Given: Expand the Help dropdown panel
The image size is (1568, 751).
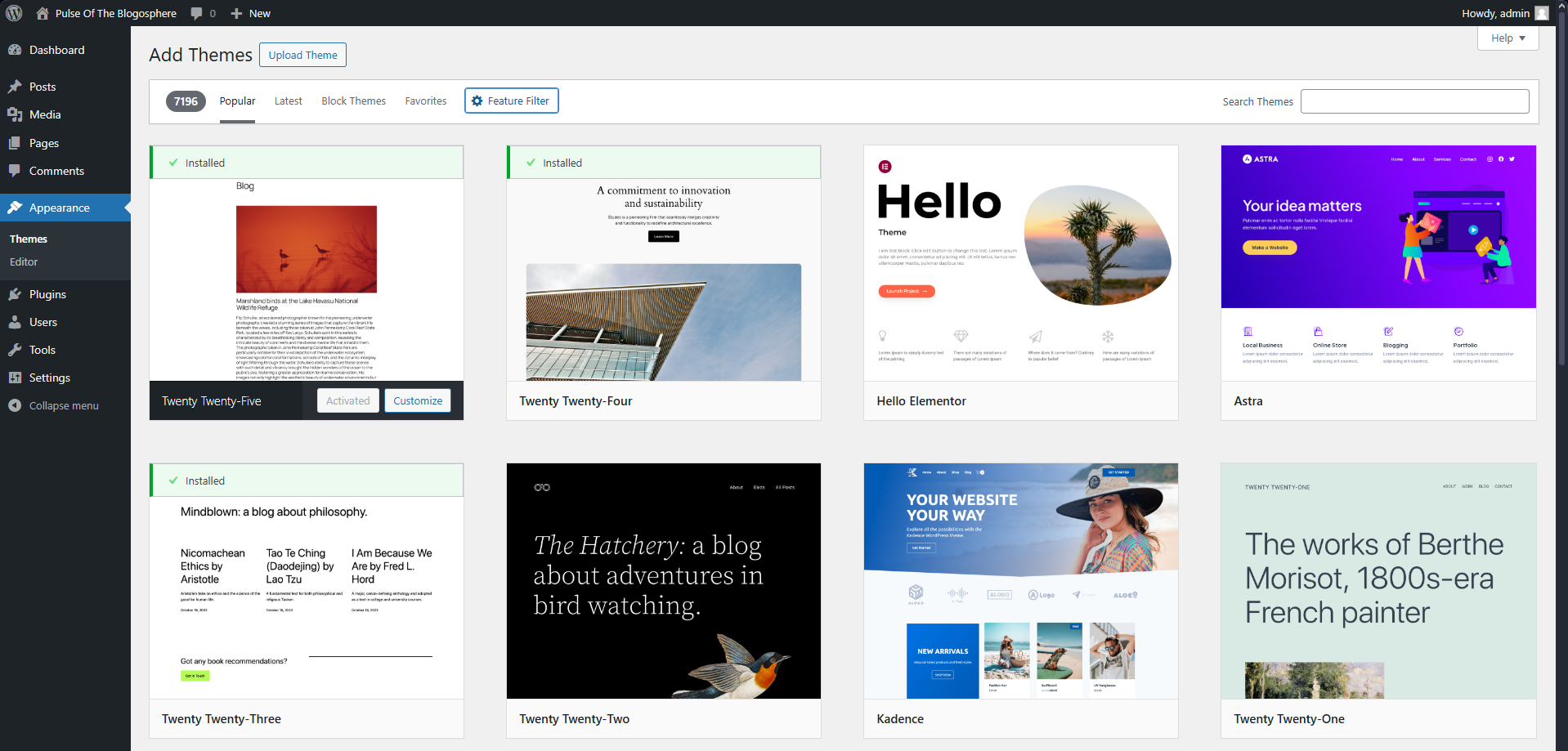Looking at the screenshot, I should coord(1508,38).
